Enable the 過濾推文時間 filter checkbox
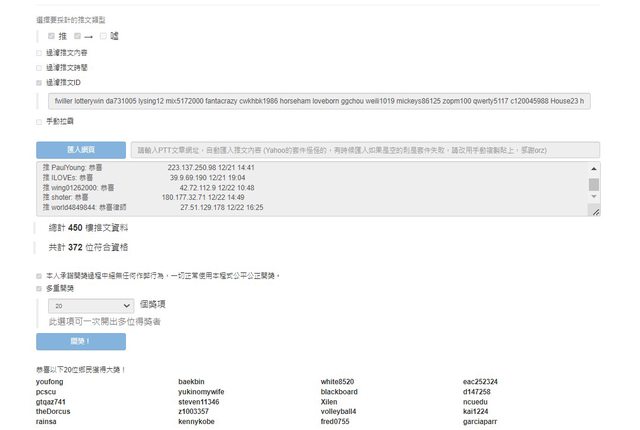Viewport: 640px width, 430px height. click(x=39, y=67)
